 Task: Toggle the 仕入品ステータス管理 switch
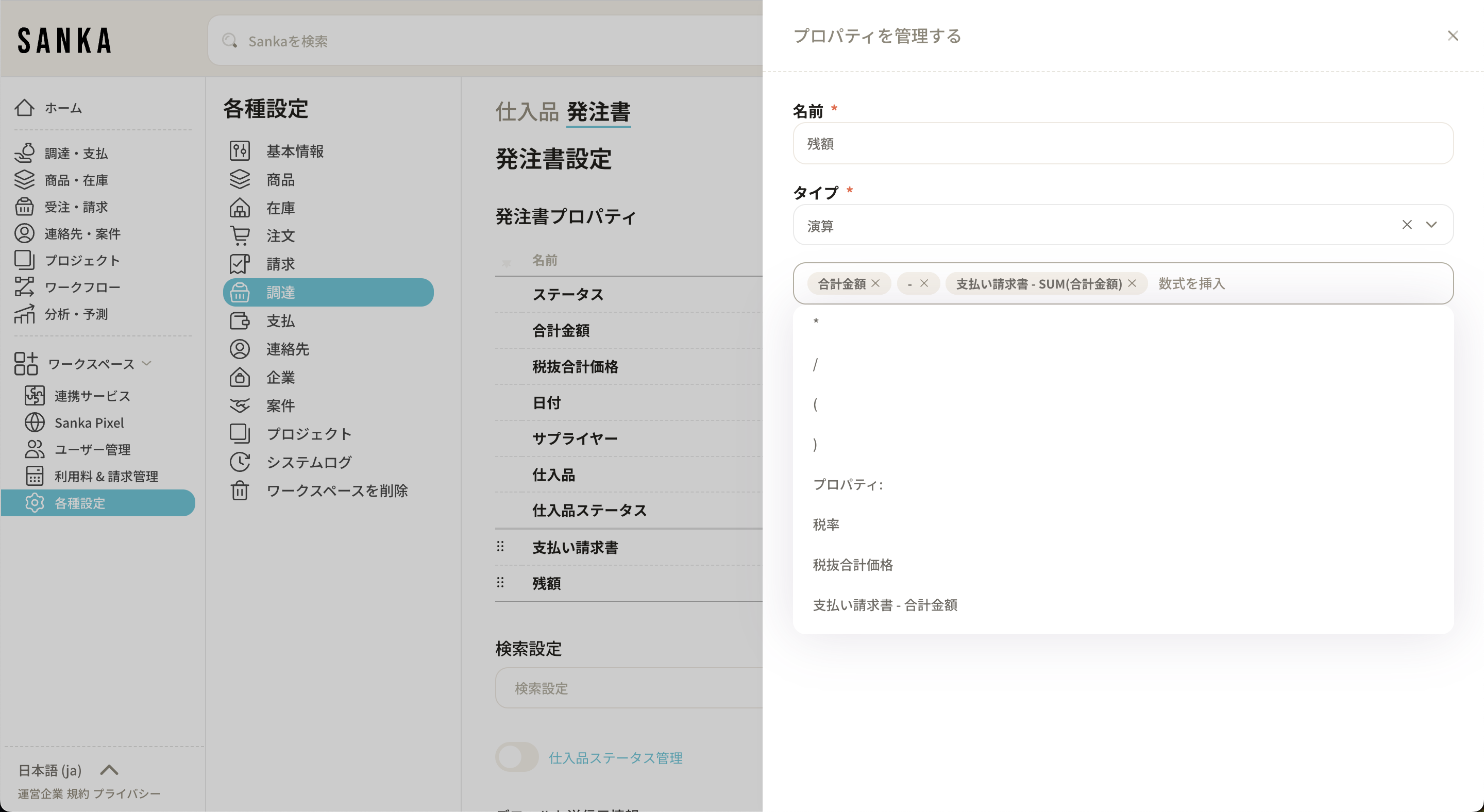[x=517, y=757]
